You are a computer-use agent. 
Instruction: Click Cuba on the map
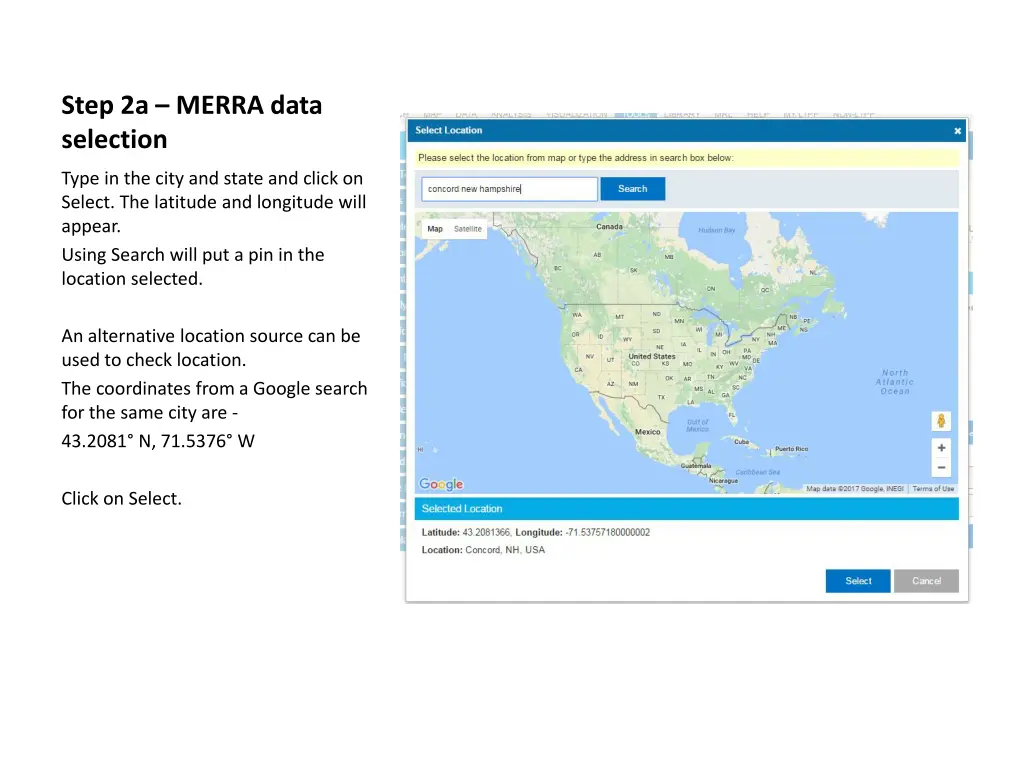[741, 441]
